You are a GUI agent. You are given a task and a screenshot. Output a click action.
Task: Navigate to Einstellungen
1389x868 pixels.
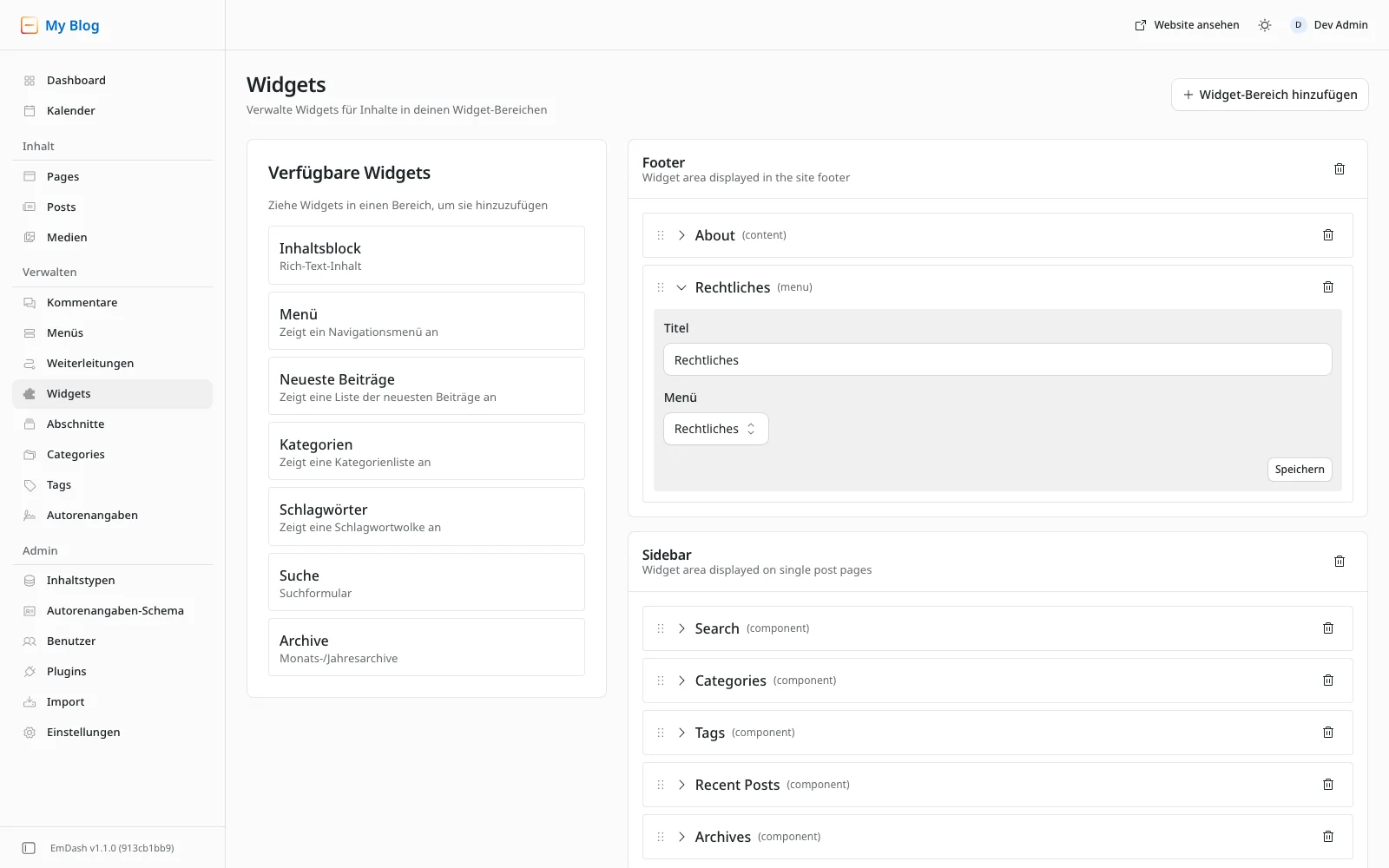[113, 733]
